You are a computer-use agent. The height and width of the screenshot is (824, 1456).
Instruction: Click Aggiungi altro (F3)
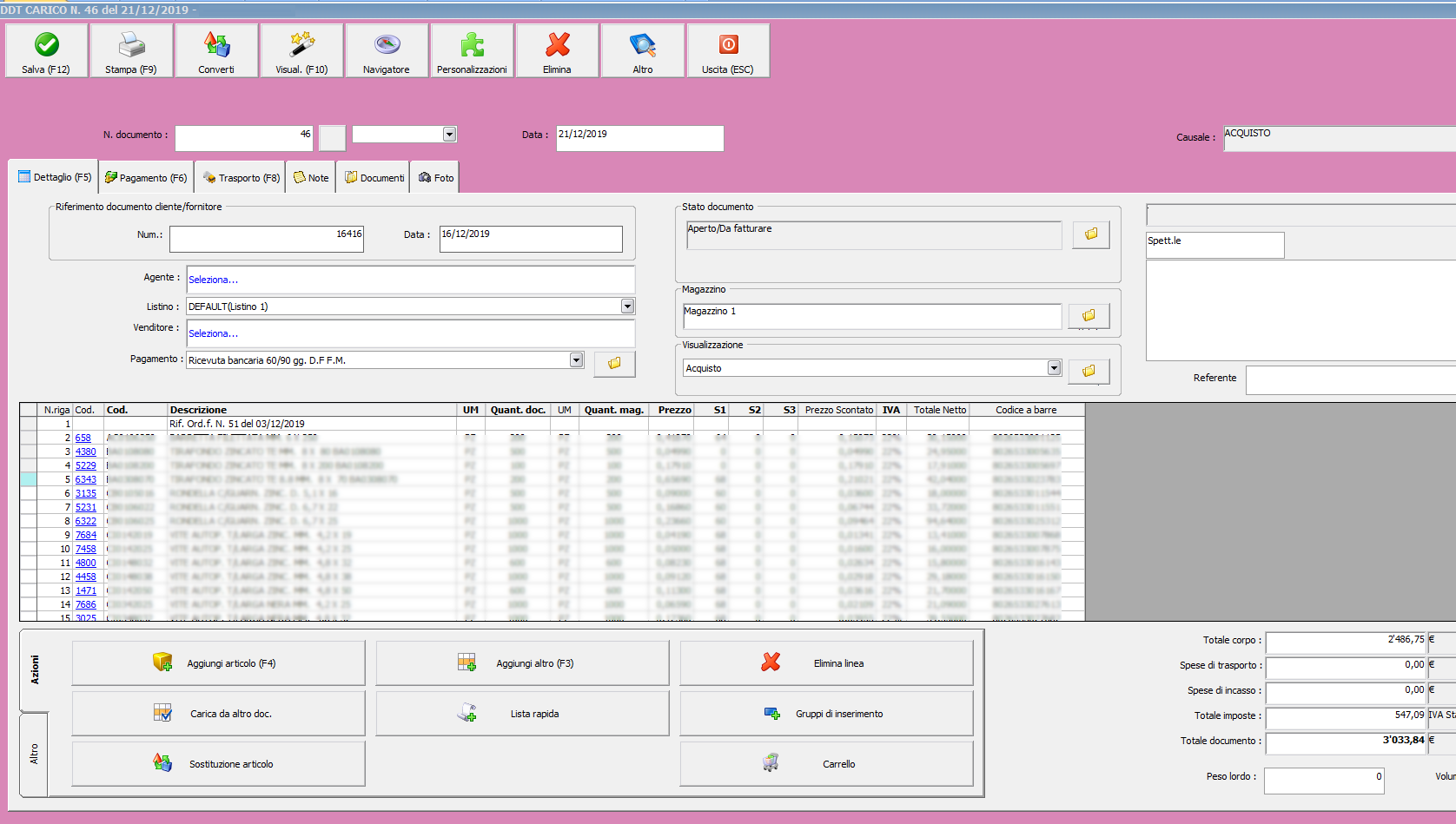[x=522, y=663]
